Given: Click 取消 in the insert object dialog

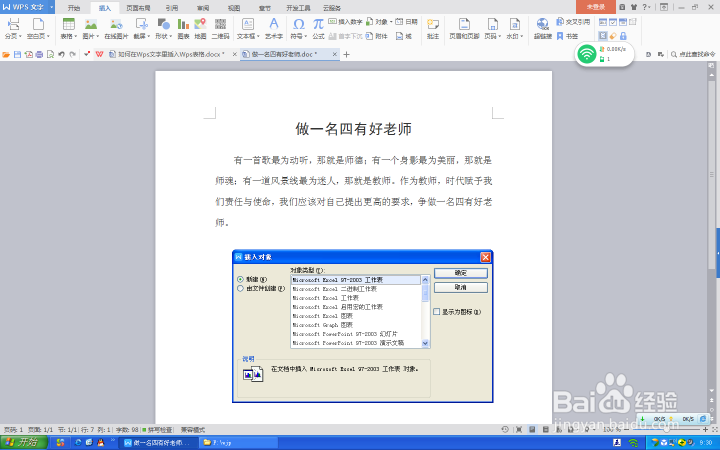Looking at the screenshot, I should click(461, 287).
